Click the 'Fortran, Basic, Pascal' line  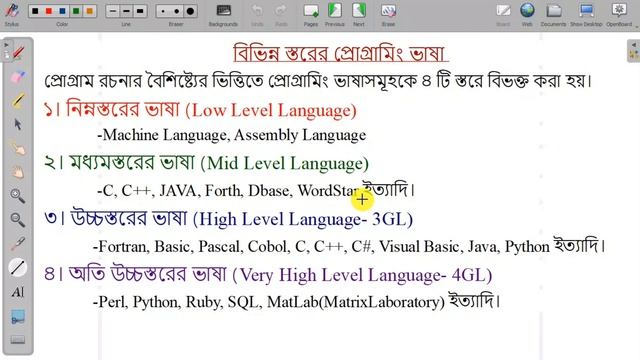(349, 246)
